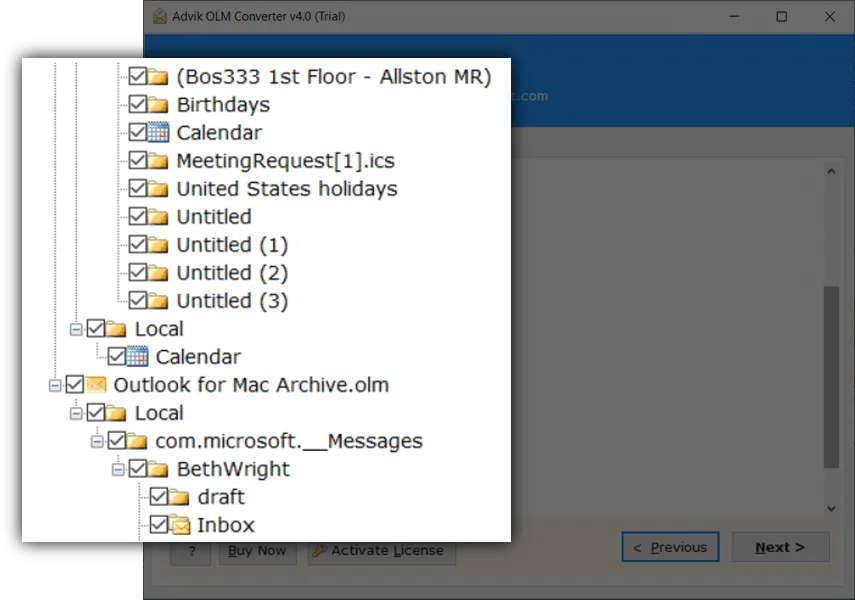Screen dimensions: 855x600
Task: Click the calendar icon under the first Local folder
Action: point(137,357)
